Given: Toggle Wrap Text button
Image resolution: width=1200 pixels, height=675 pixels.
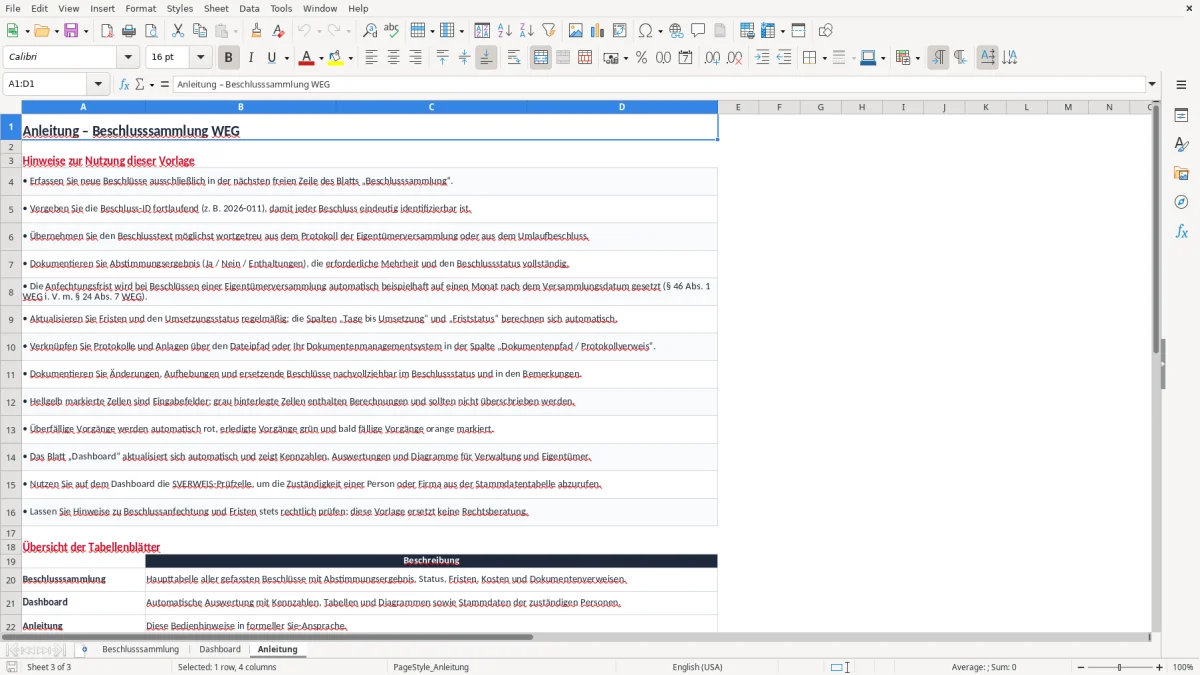Looking at the screenshot, I should point(513,58).
